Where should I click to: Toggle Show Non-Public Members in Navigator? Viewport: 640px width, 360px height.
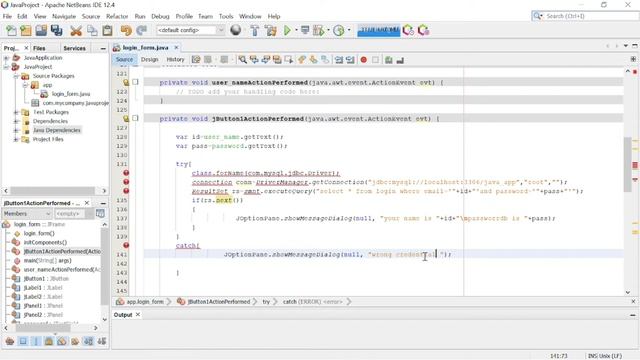pos(49,341)
